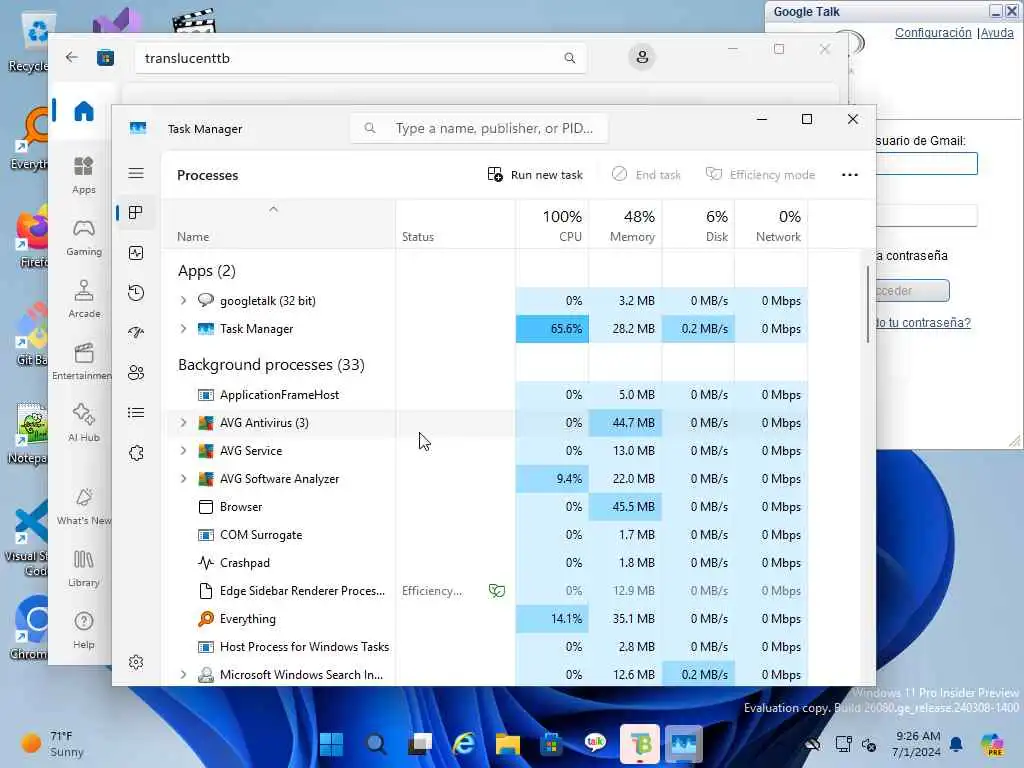Expand the AVG Service process
The image size is (1024, 768).
[x=184, y=451]
